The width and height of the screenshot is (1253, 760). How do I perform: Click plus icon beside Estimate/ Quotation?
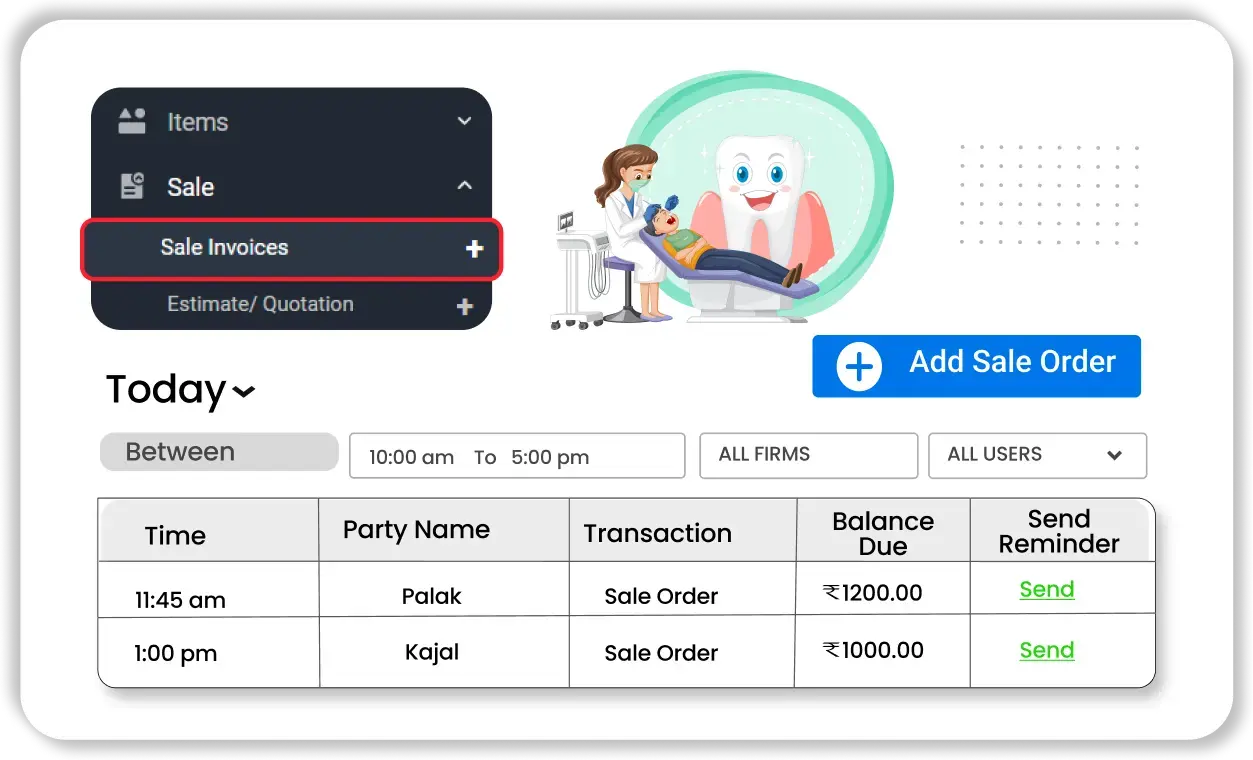464,307
